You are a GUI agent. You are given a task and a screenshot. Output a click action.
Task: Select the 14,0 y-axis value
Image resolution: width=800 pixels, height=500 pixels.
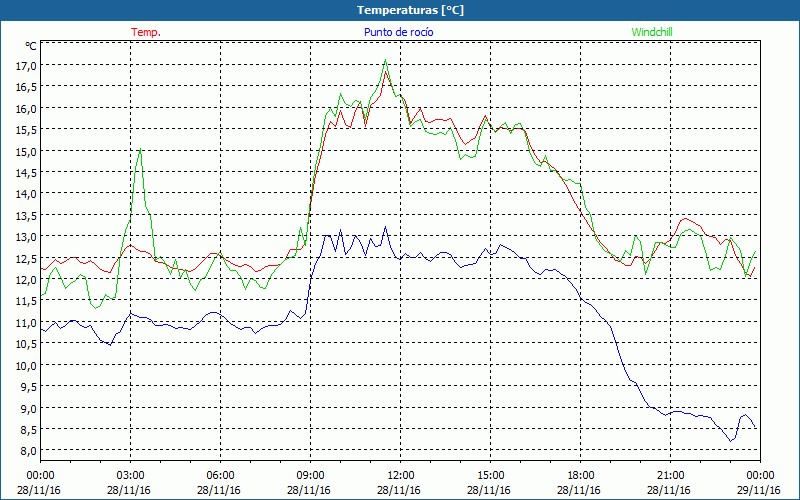[x=27, y=193]
